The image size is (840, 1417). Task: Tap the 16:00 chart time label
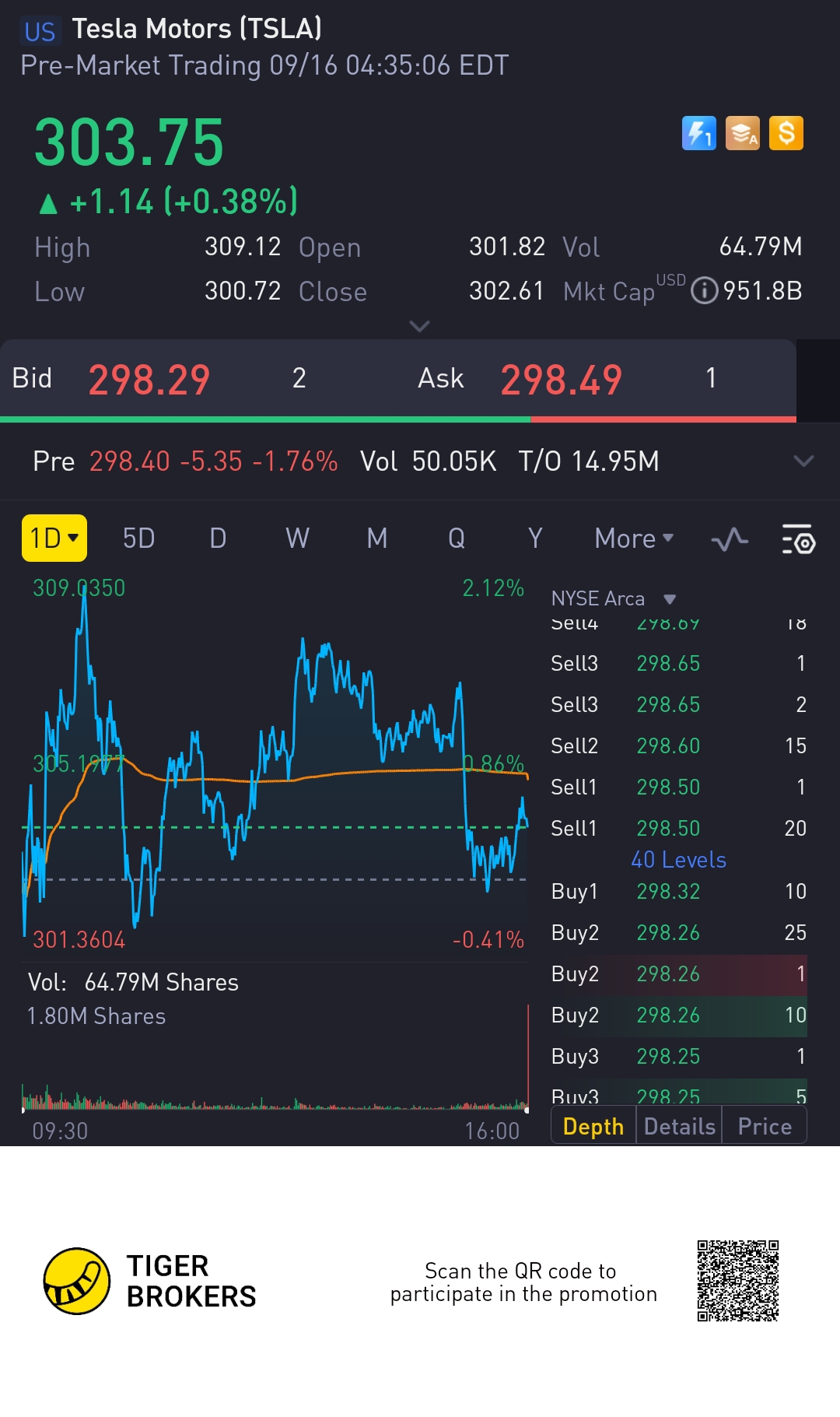tap(492, 1131)
